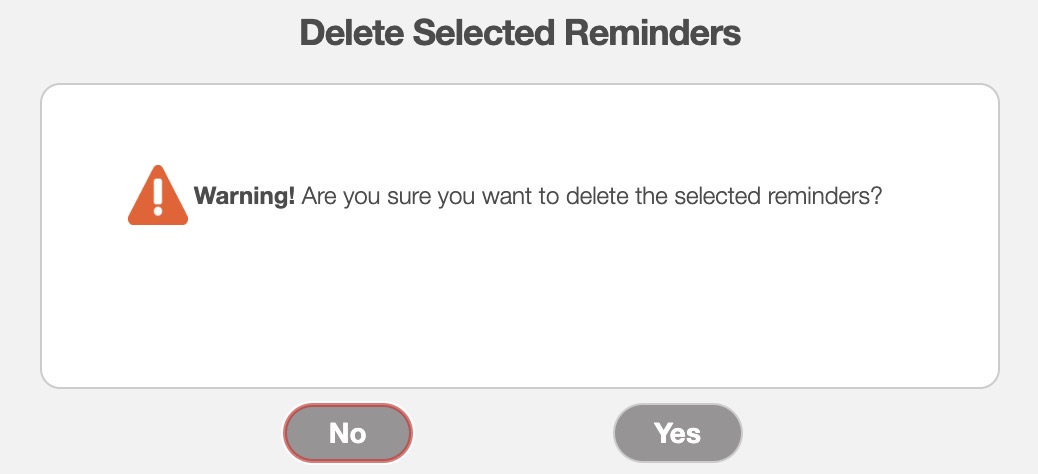Click the bold "Warning!" label
The height and width of the screenshot is (474, 1038).
244,196
